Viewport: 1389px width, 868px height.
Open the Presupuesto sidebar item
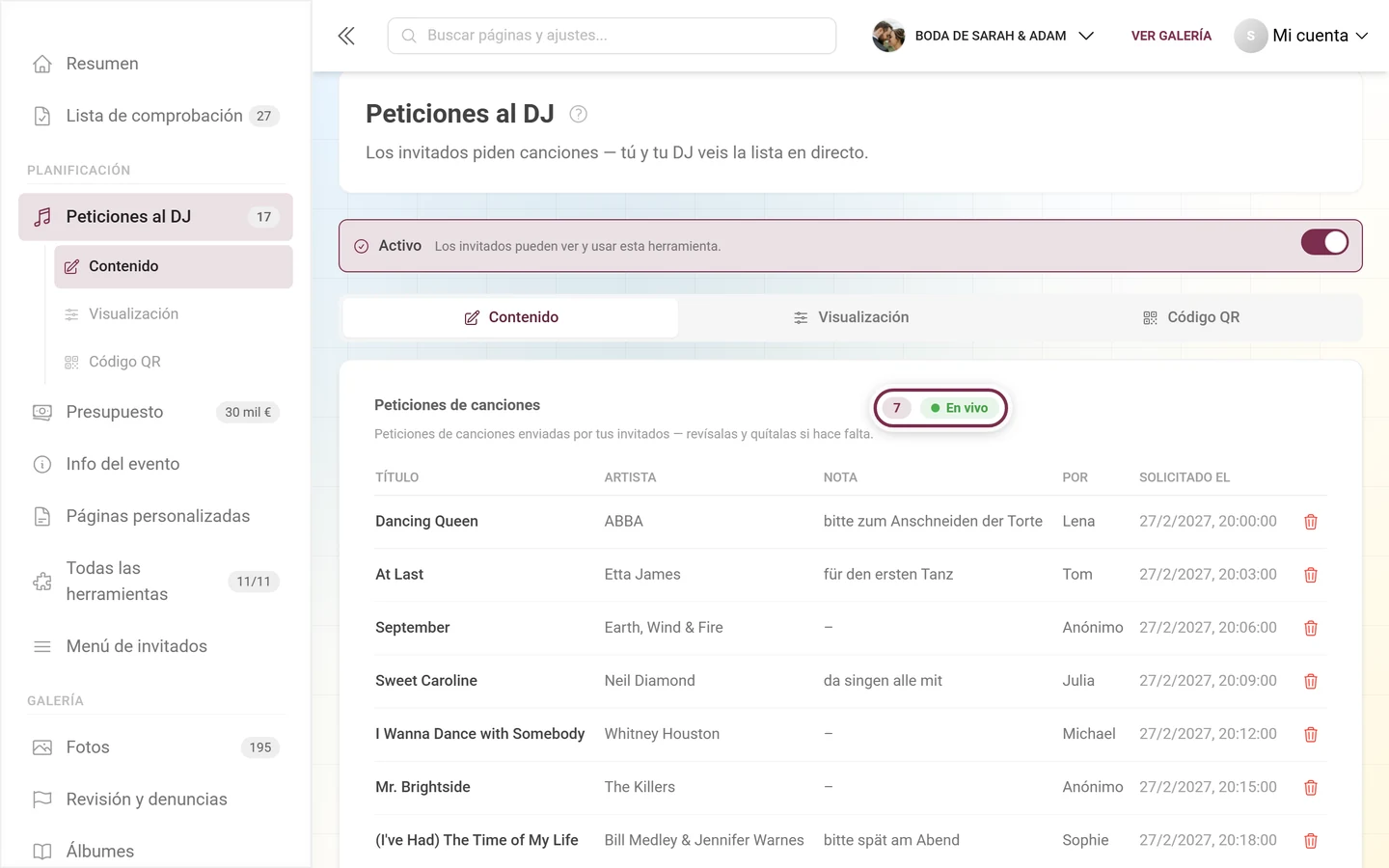tap(155, 412)
